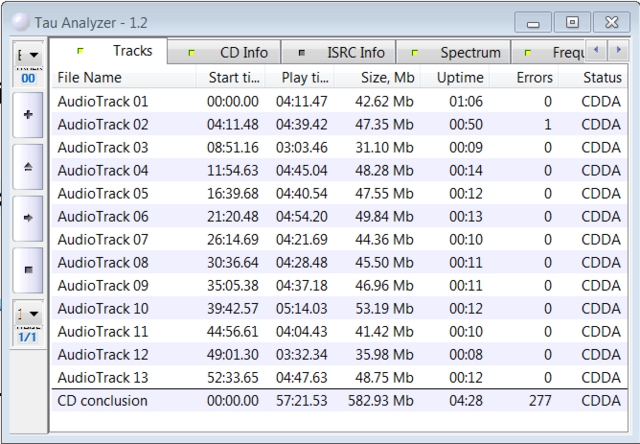Open the mode dropdown above the 1/1 label
Image resolution: width=640 pixels, height=444 pixels.
[x=27, y=314]
